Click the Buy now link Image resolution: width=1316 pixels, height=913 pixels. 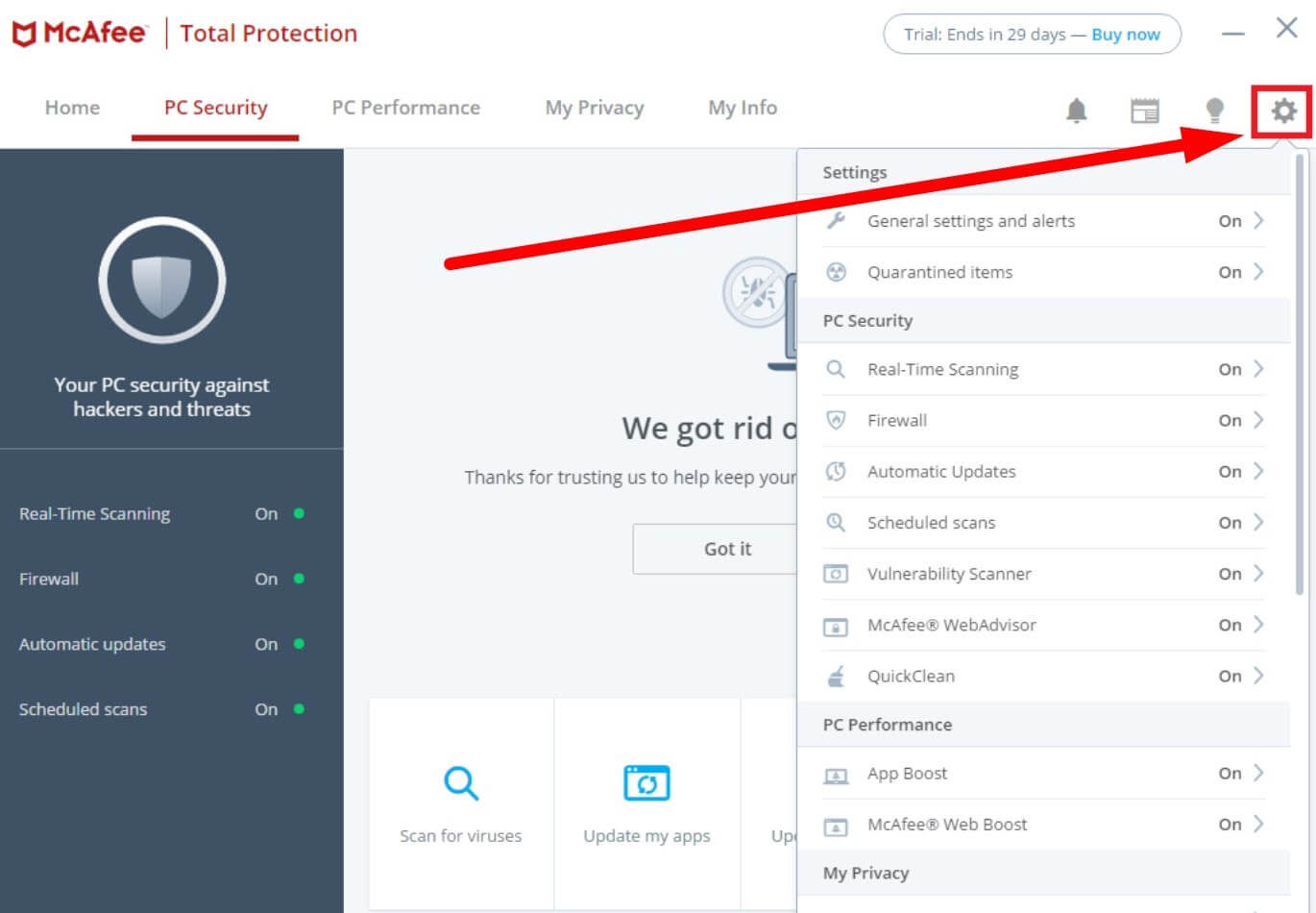(1122, 34)
